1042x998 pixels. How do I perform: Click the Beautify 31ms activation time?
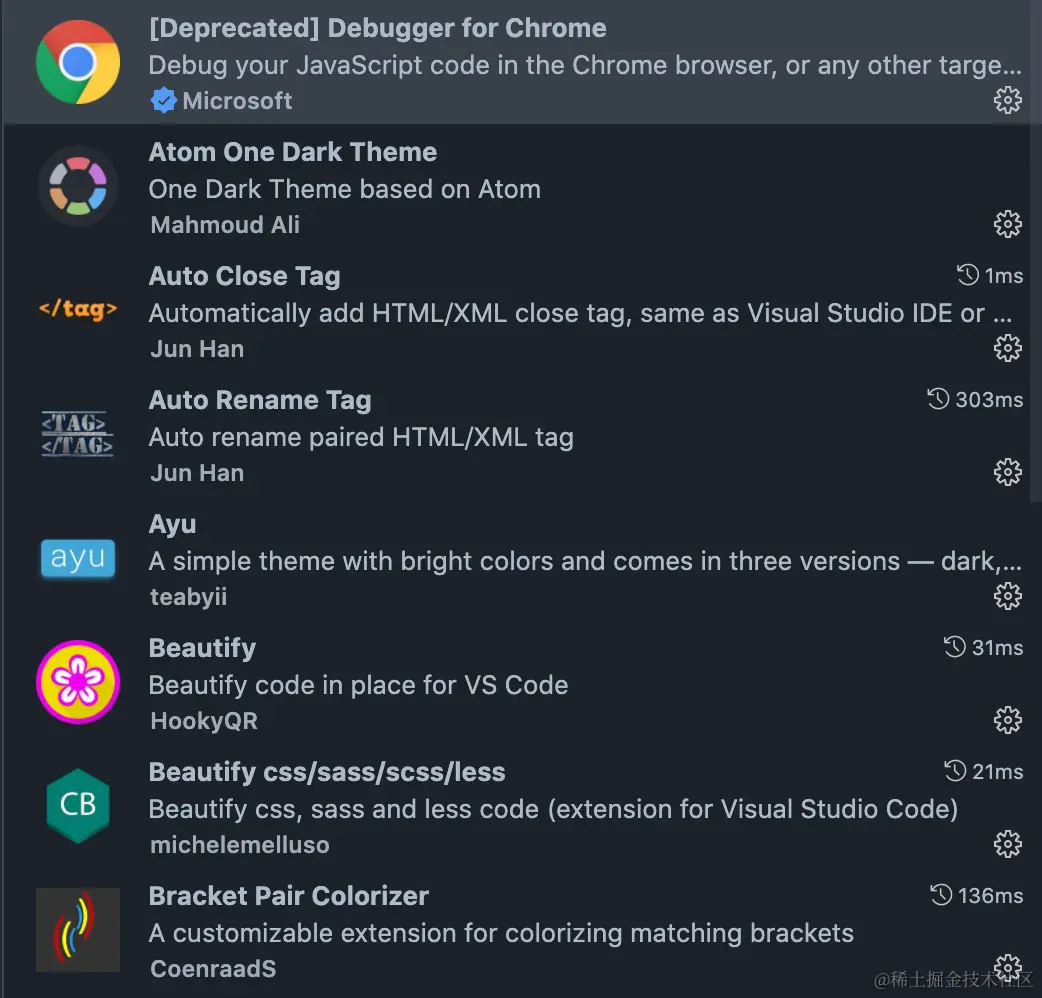(984, 648)
